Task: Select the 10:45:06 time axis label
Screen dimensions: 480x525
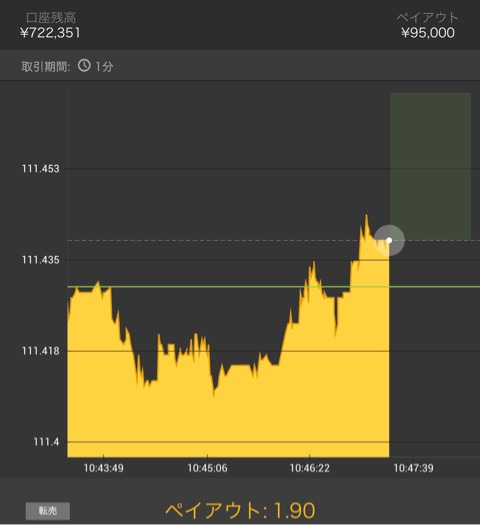Action: tap(207, 468)
